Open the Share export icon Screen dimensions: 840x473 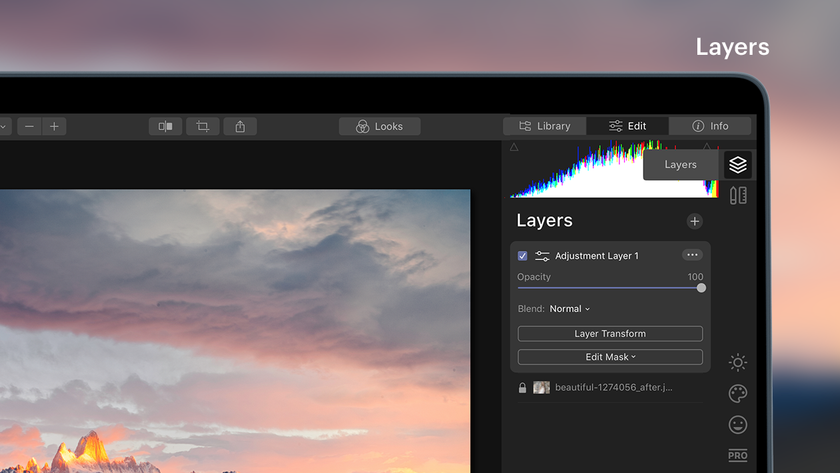click(240, 126)
